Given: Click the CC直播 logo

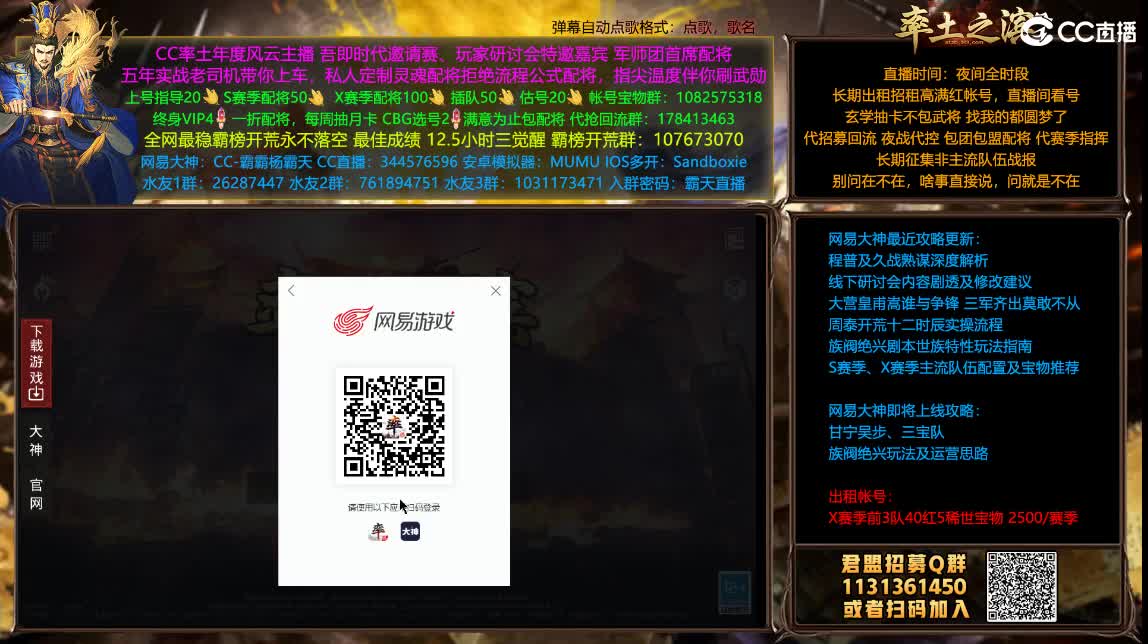Looking at the screenshot, I should pyautogui.click(x=1078, y=31).
